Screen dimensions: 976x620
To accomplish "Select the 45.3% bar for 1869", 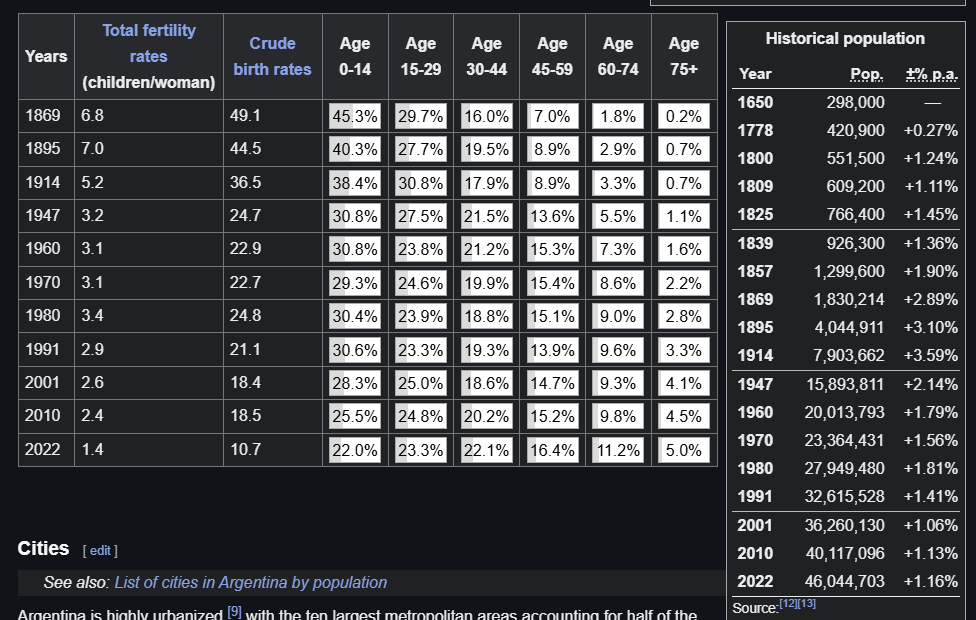I will (x=355, y=116).
